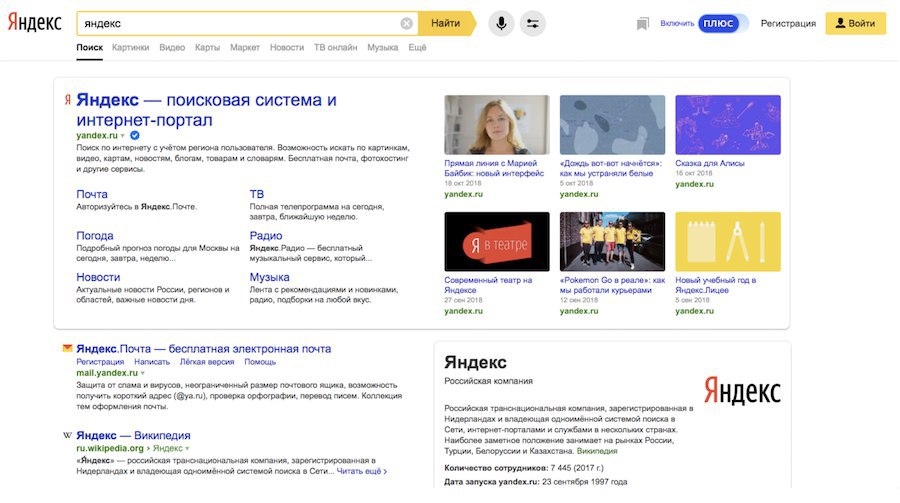The height and width of the screenshot is (503, 900).
Task: Open the Я в театре thumbnail
Action: 497,242
